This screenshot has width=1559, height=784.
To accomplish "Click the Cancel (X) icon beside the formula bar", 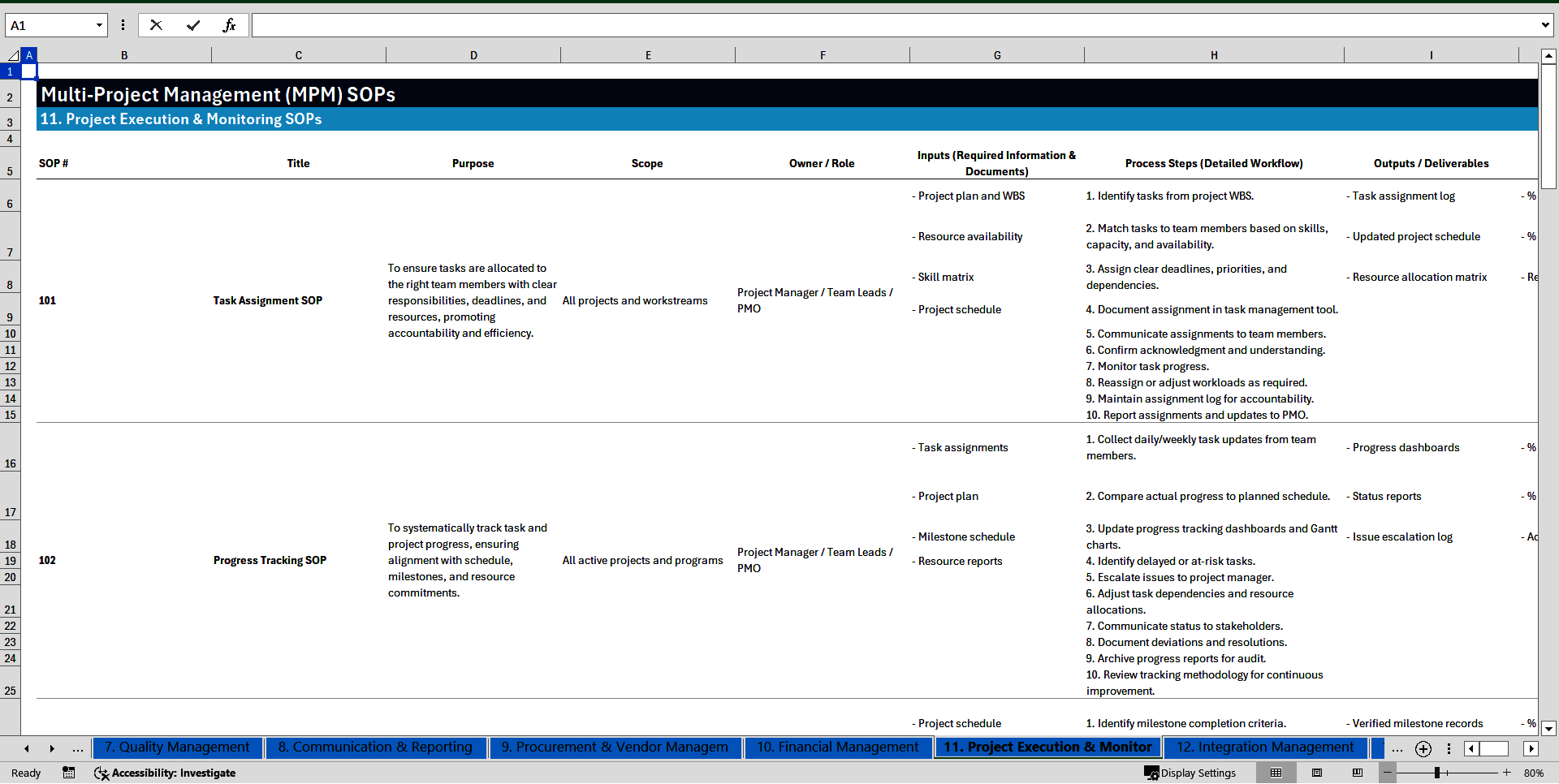I will pyautogui.click(x=156, y=25).
